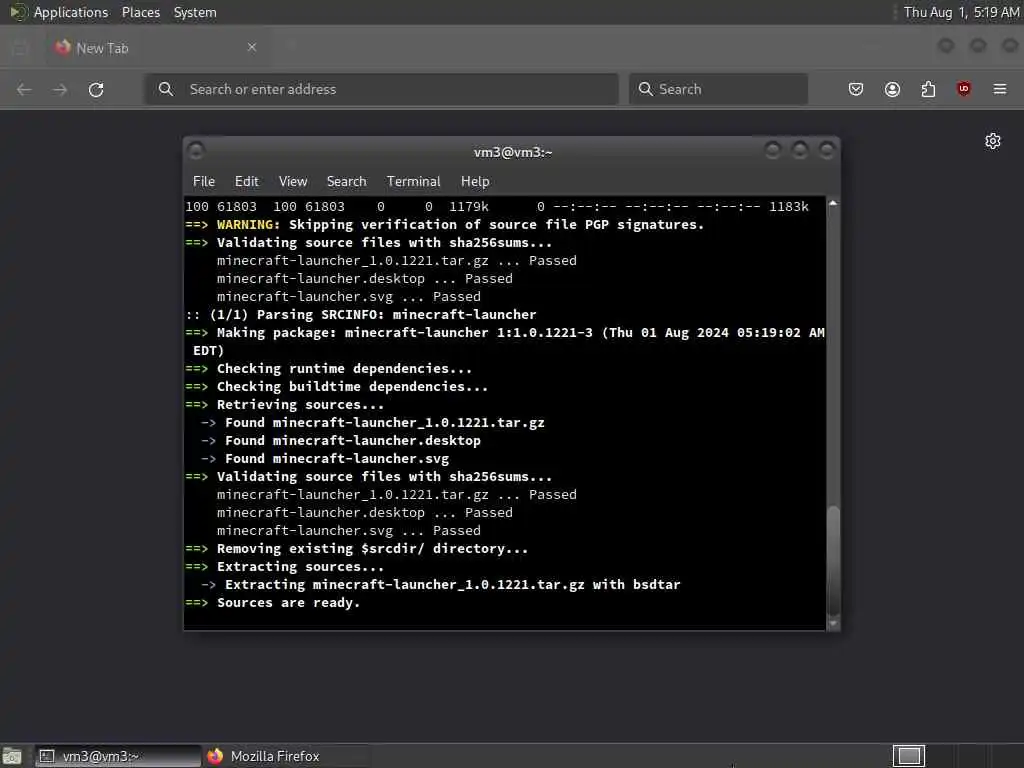Viewport: 1024px width, 768px height.
Task: Click the terminal vertical scrollbar thumb
Action: (x=833, y=560)
